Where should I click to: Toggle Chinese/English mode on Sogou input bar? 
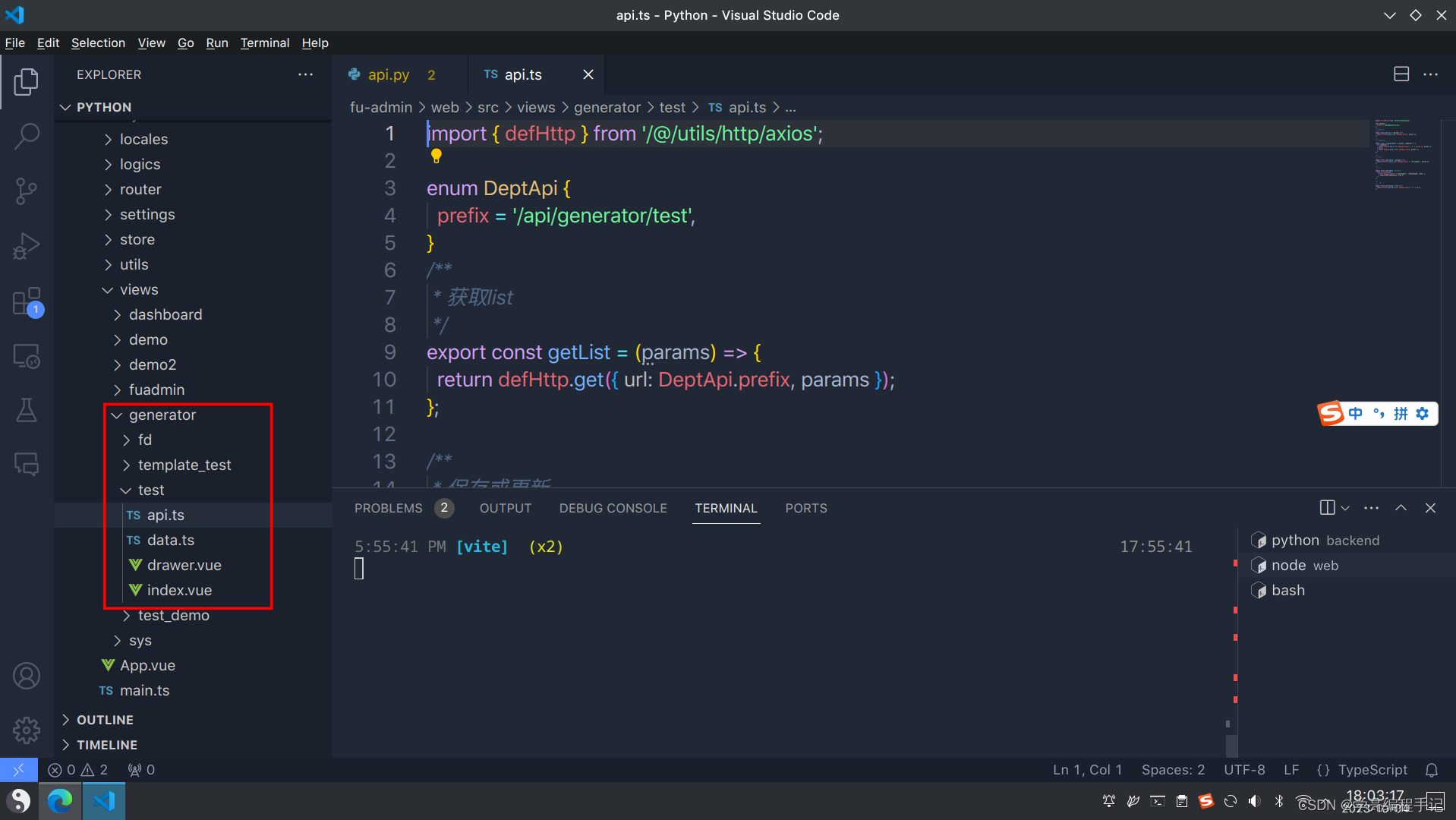tap(1355, 413)
